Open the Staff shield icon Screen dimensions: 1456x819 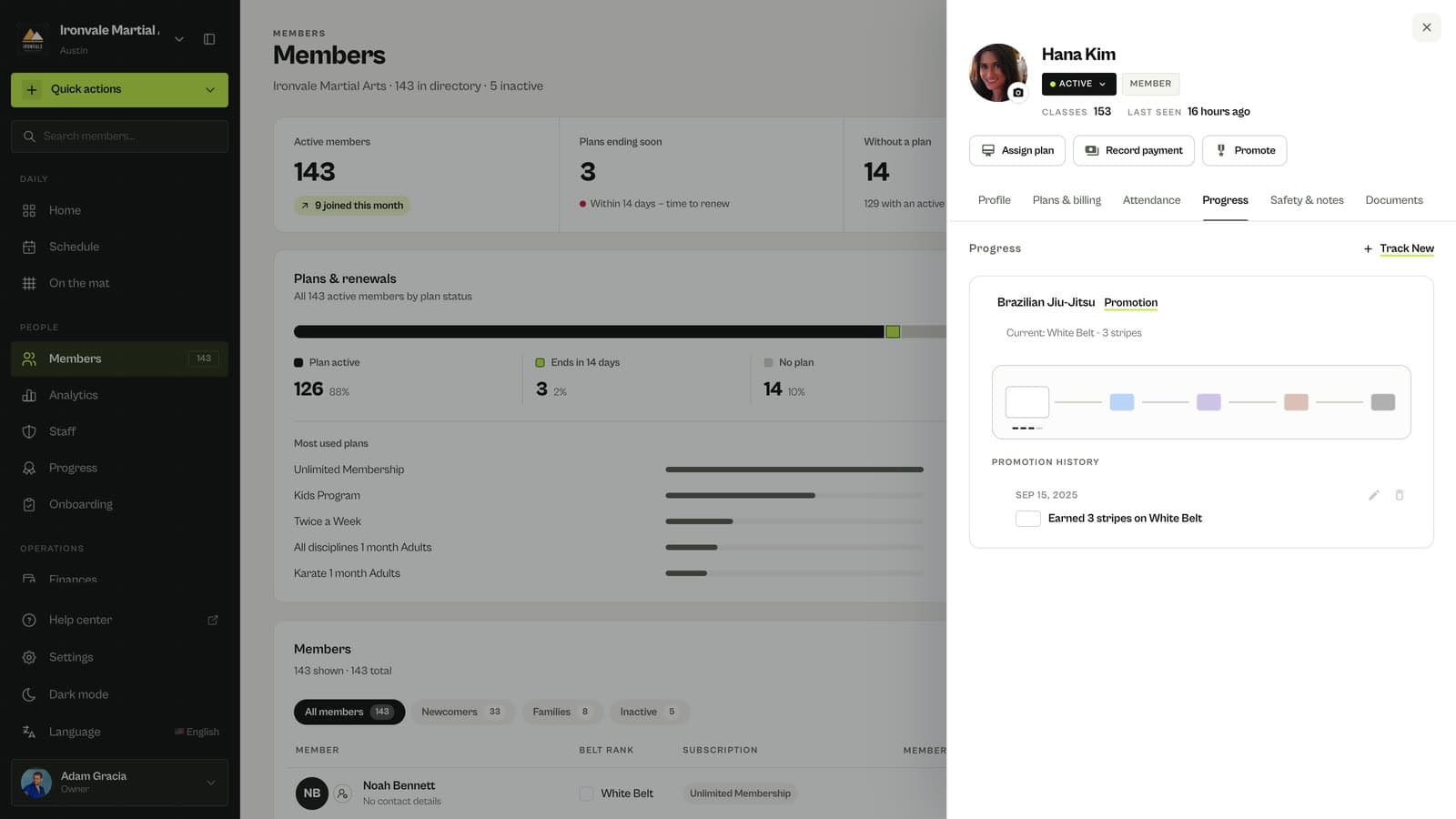(x=29, y=431)
